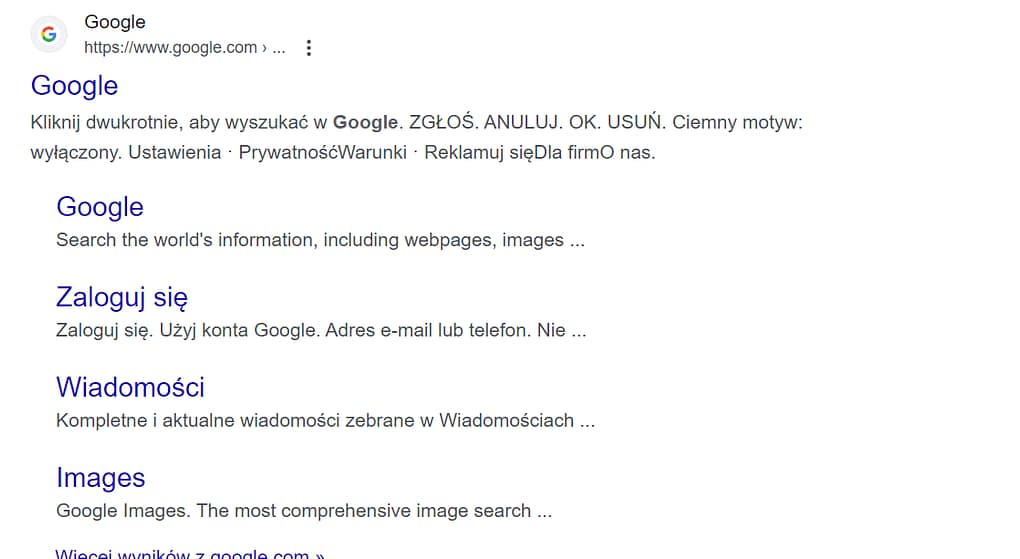Click the breadcrumb ellipsis after the URL
Viewport: 1020px width, 559px height.
pyautogui.click(x=279, y=48)
